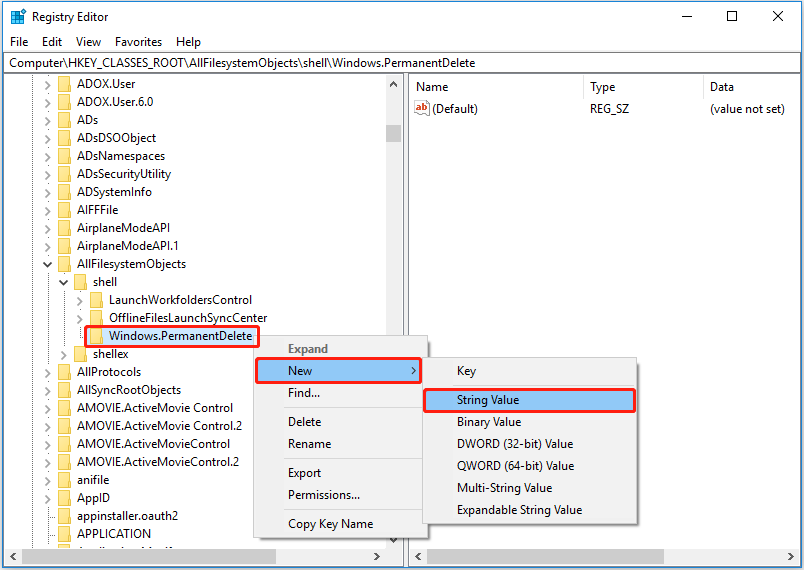Expand the LaunchWorkfoldersControl key

79,300
